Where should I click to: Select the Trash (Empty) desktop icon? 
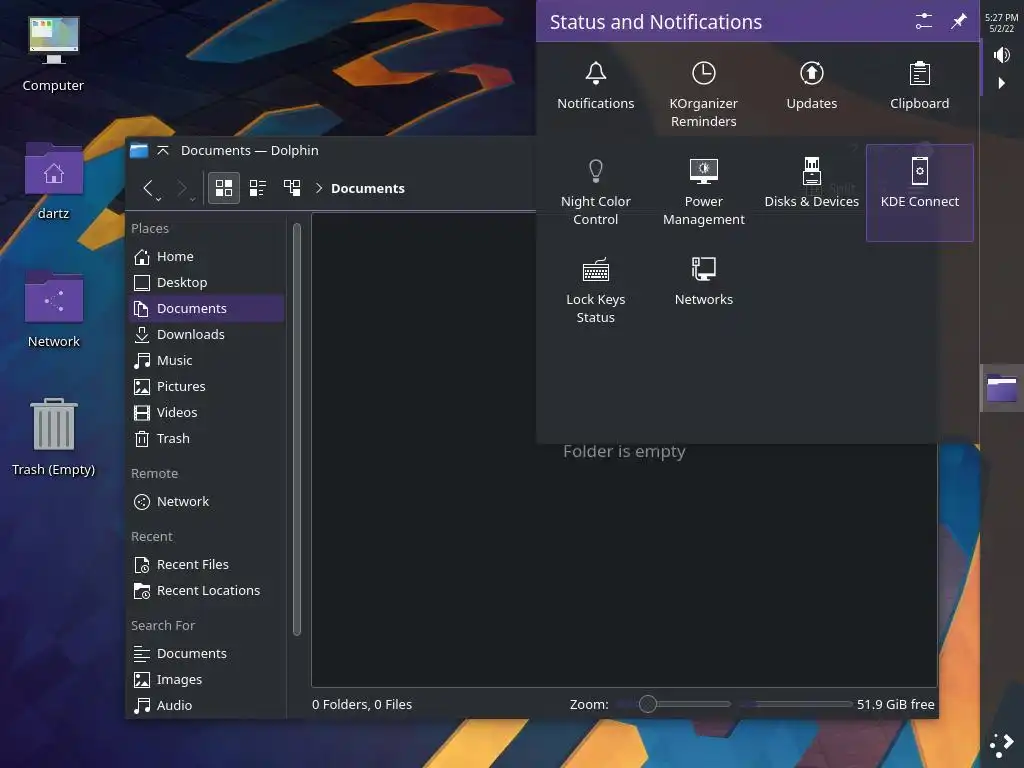tap(53, 437)
